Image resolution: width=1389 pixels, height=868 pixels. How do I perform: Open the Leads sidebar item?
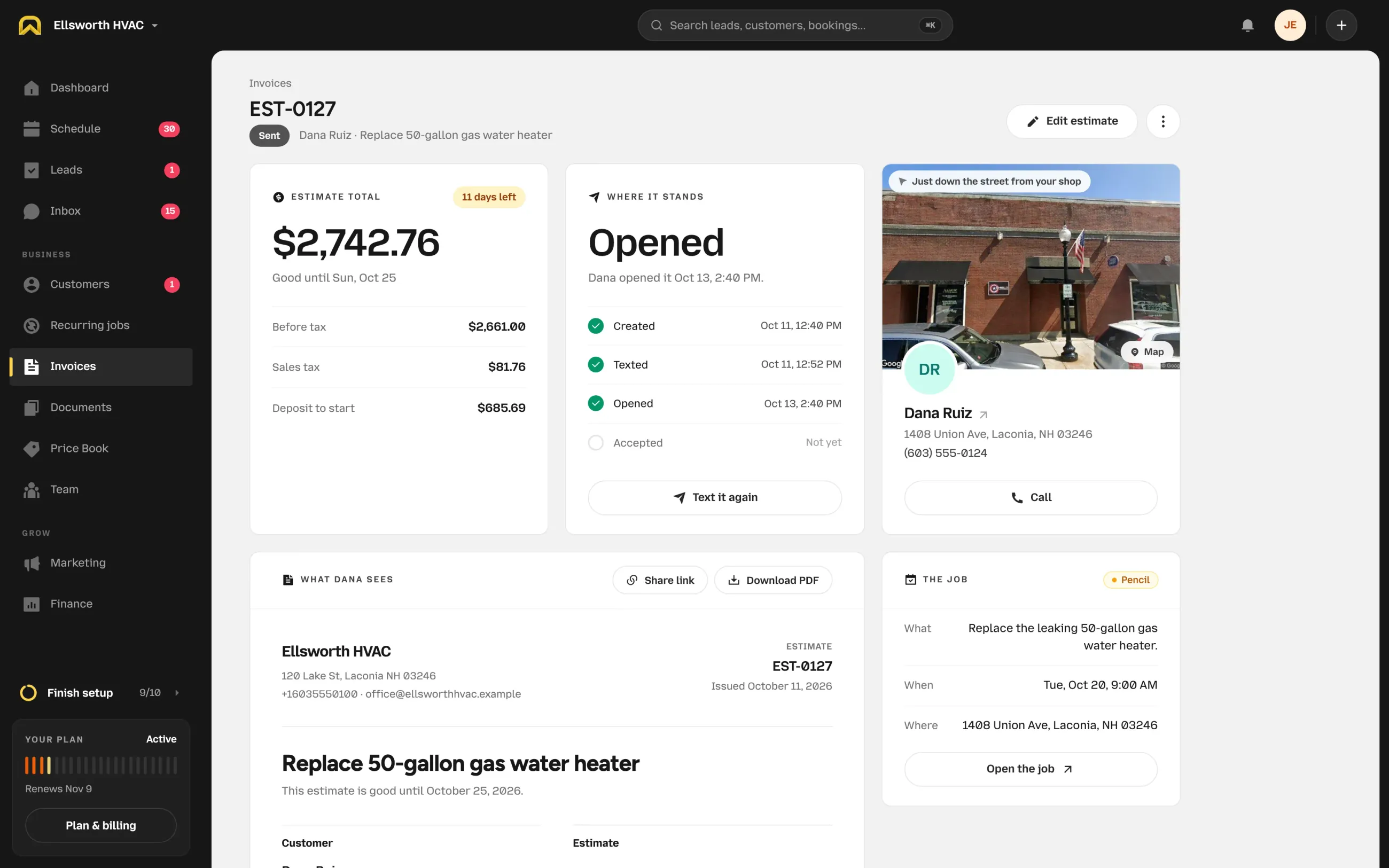tap(101, 170)
